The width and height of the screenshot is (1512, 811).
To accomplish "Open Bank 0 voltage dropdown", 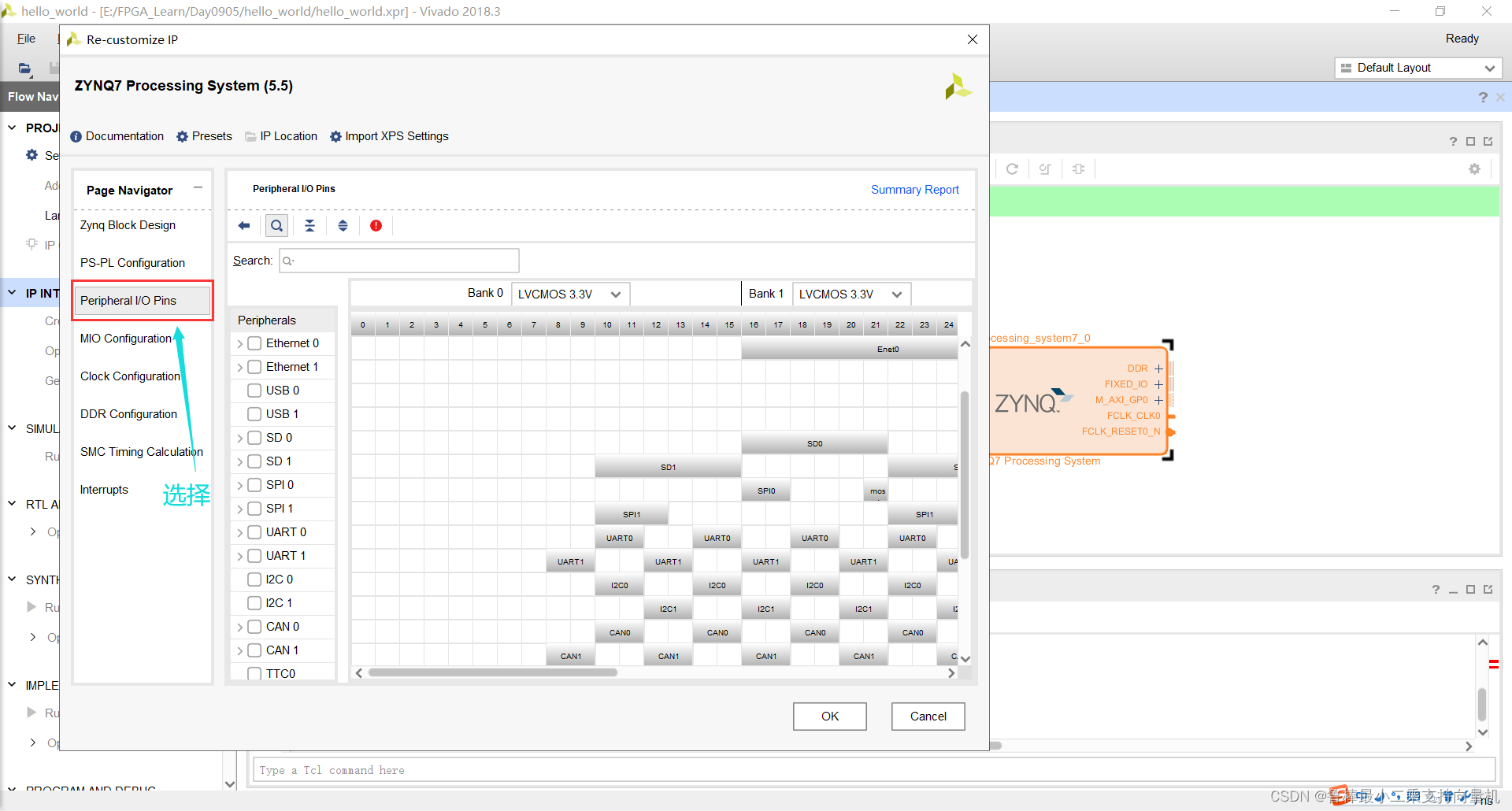I will coord(571,294).
